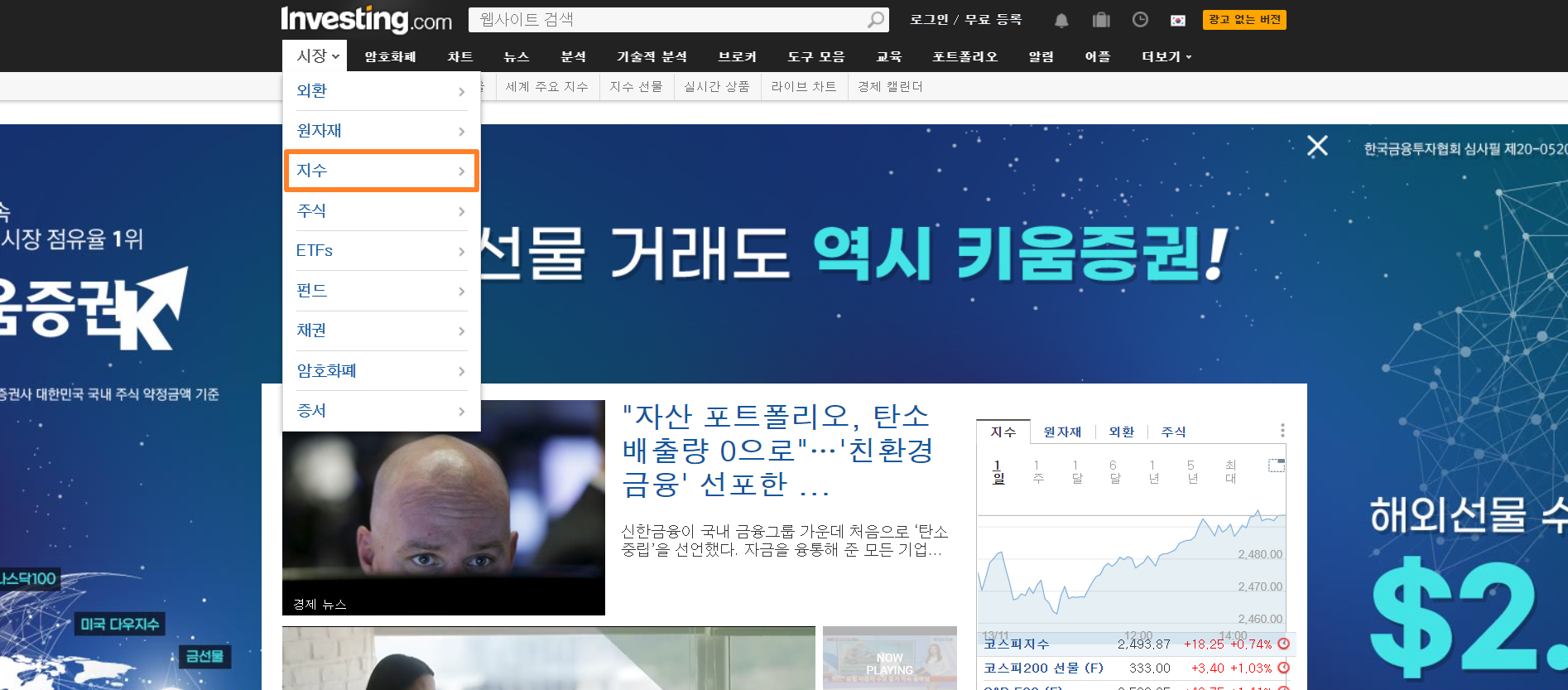Image resolution: width=1568 pixels, height=690 pixels.
Task: Click the 코스피200 선물 price 333.00
Action: (x=1150, y=668)
